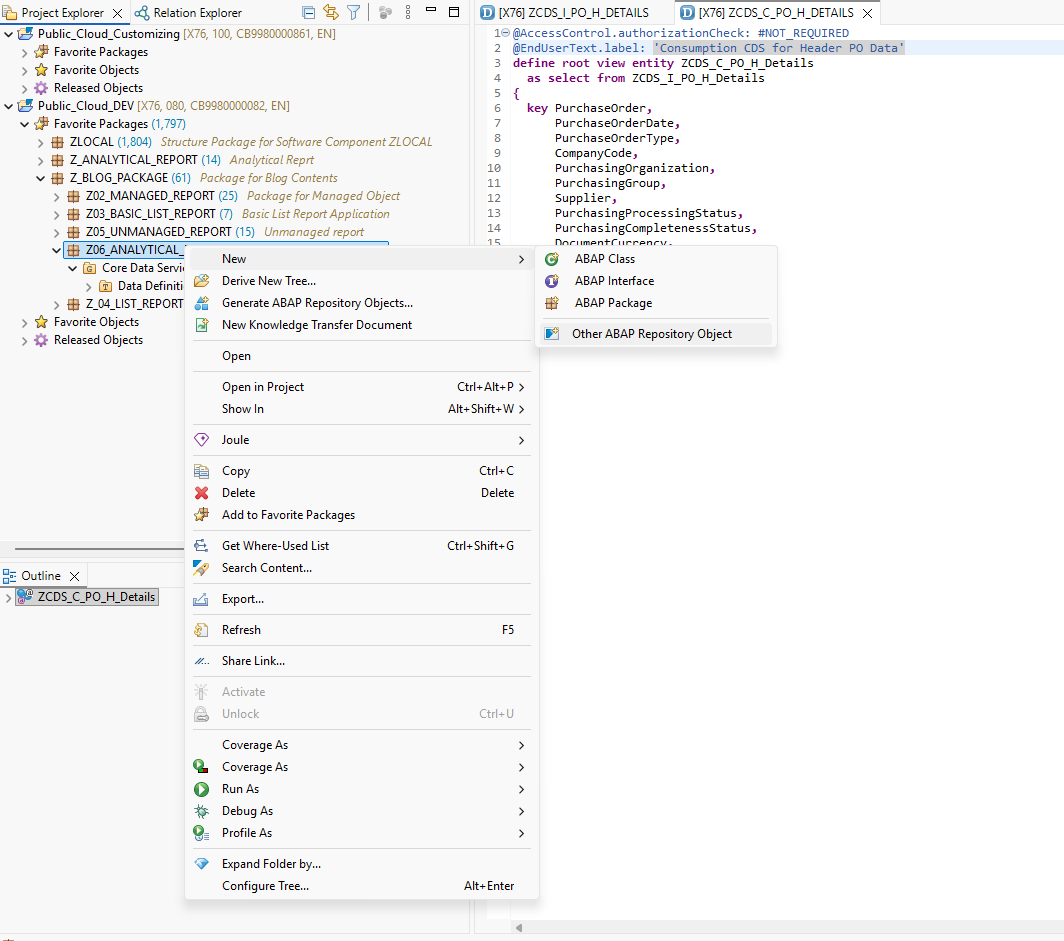Collapse the Core Data Services folder
This screenshot has width=1064, height=941.
[x=73, y=269]
